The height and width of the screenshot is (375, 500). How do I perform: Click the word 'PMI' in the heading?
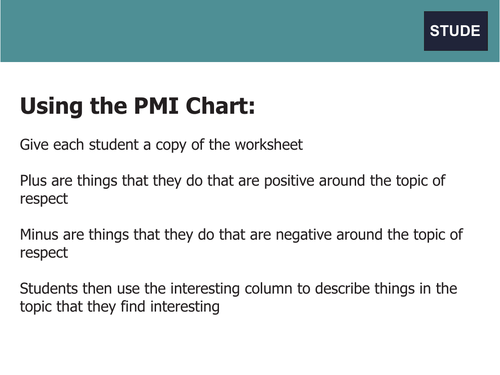coord(157,106)
